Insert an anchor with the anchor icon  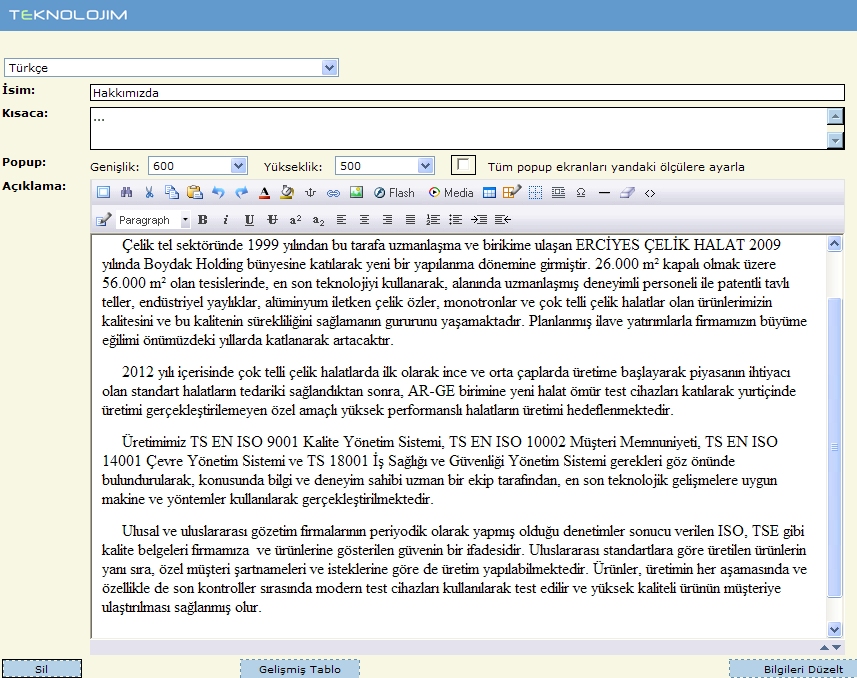[310, 192]
